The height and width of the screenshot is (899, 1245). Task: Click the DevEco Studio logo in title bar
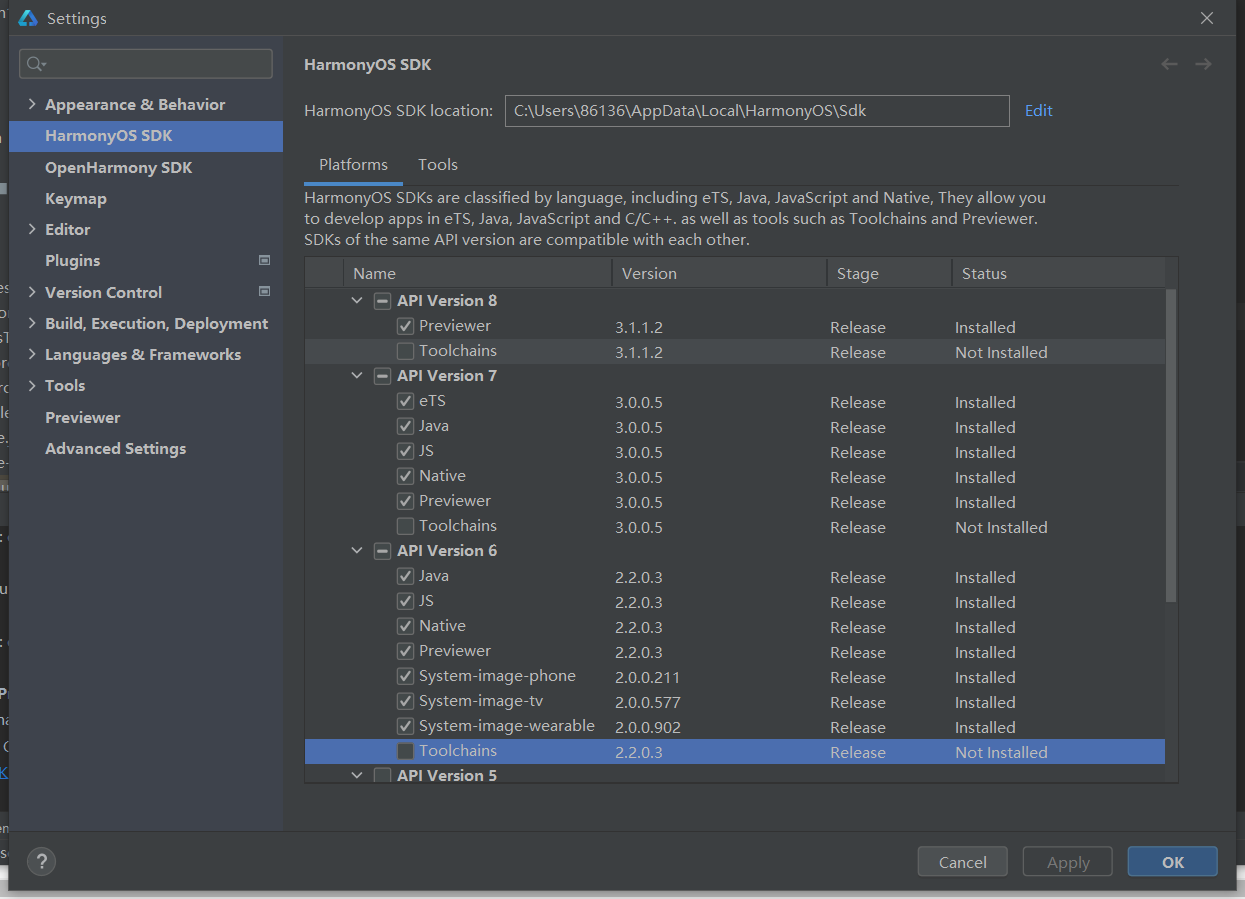click(x=28, y=18)
